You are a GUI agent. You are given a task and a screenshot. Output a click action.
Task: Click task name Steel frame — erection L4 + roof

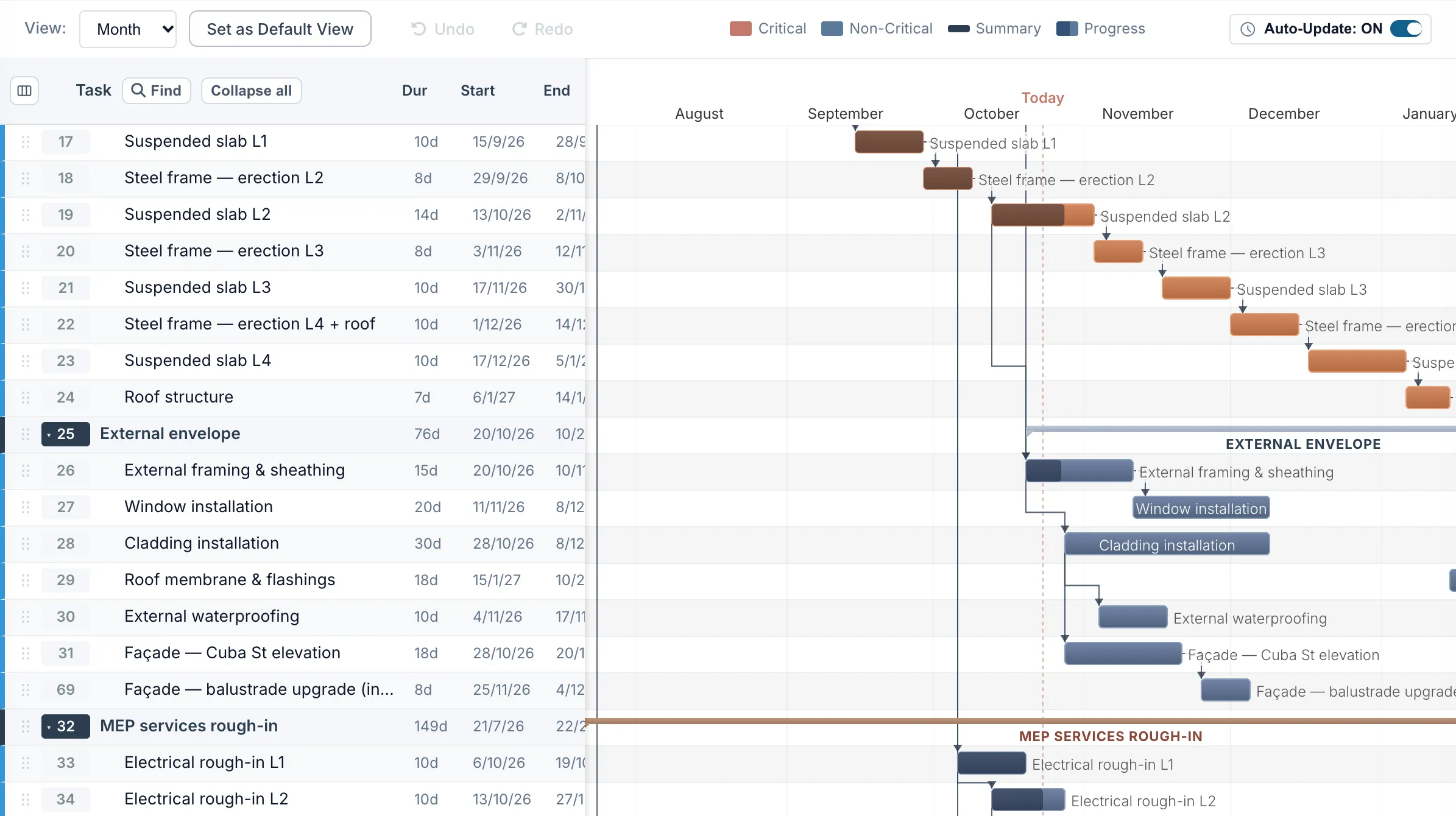[250, 324]
